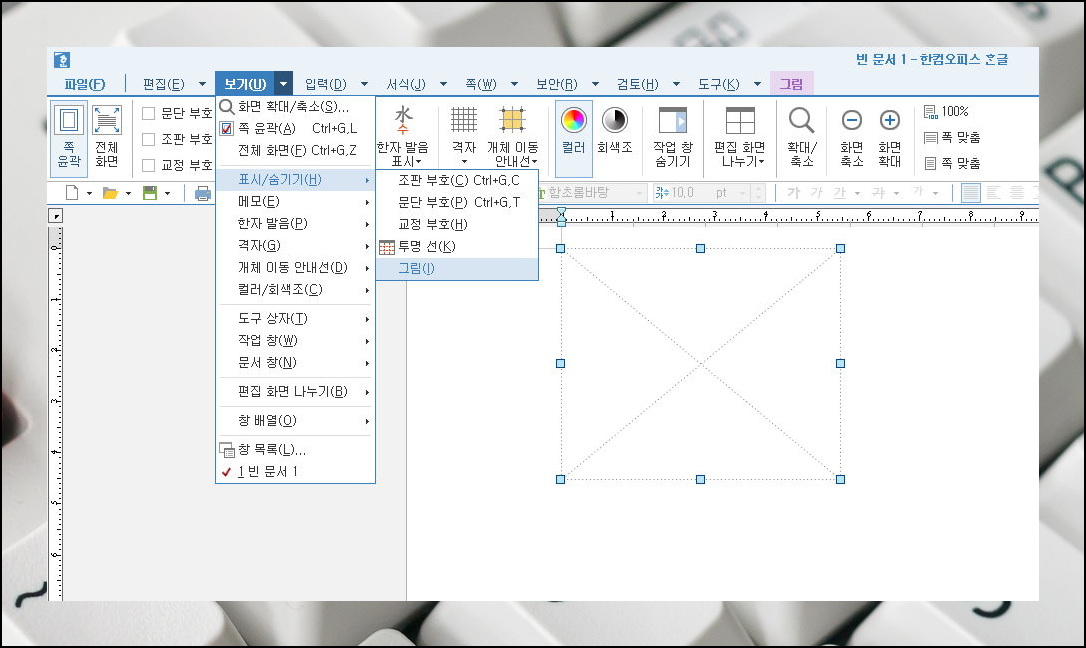Click the Hancom app logo icon
Viewport: 1086px width, 648px height.
[62, 60]
